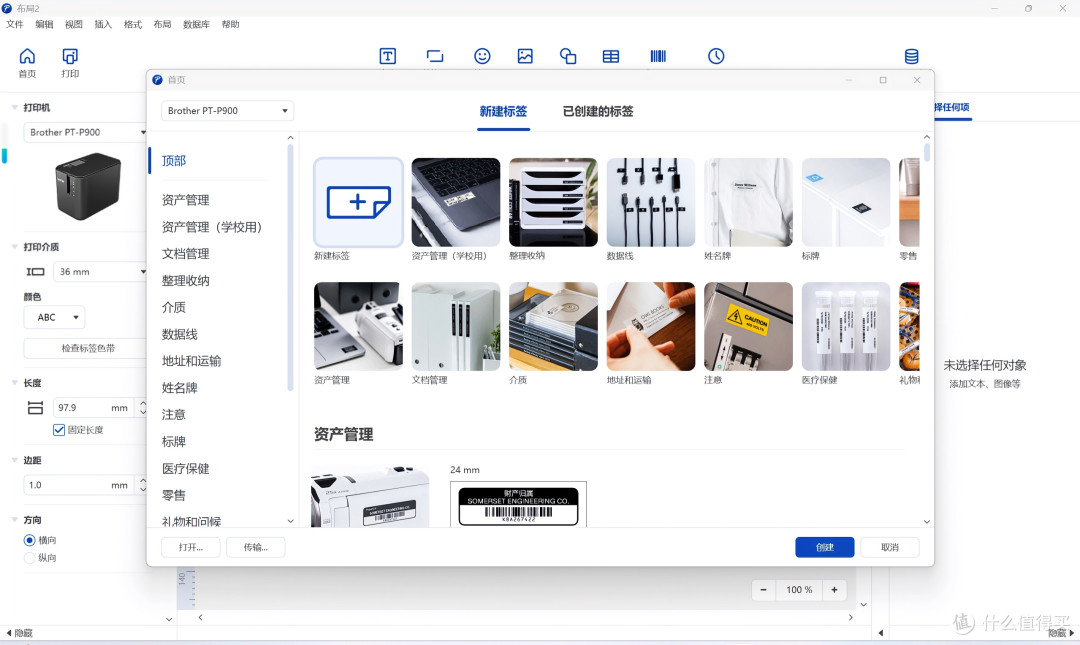Image resolution: width=1080 pixels, height=645 pixels.
Task: Click the printer PT-P900 image
Action: pyautogui.click(x=88, y=186)
